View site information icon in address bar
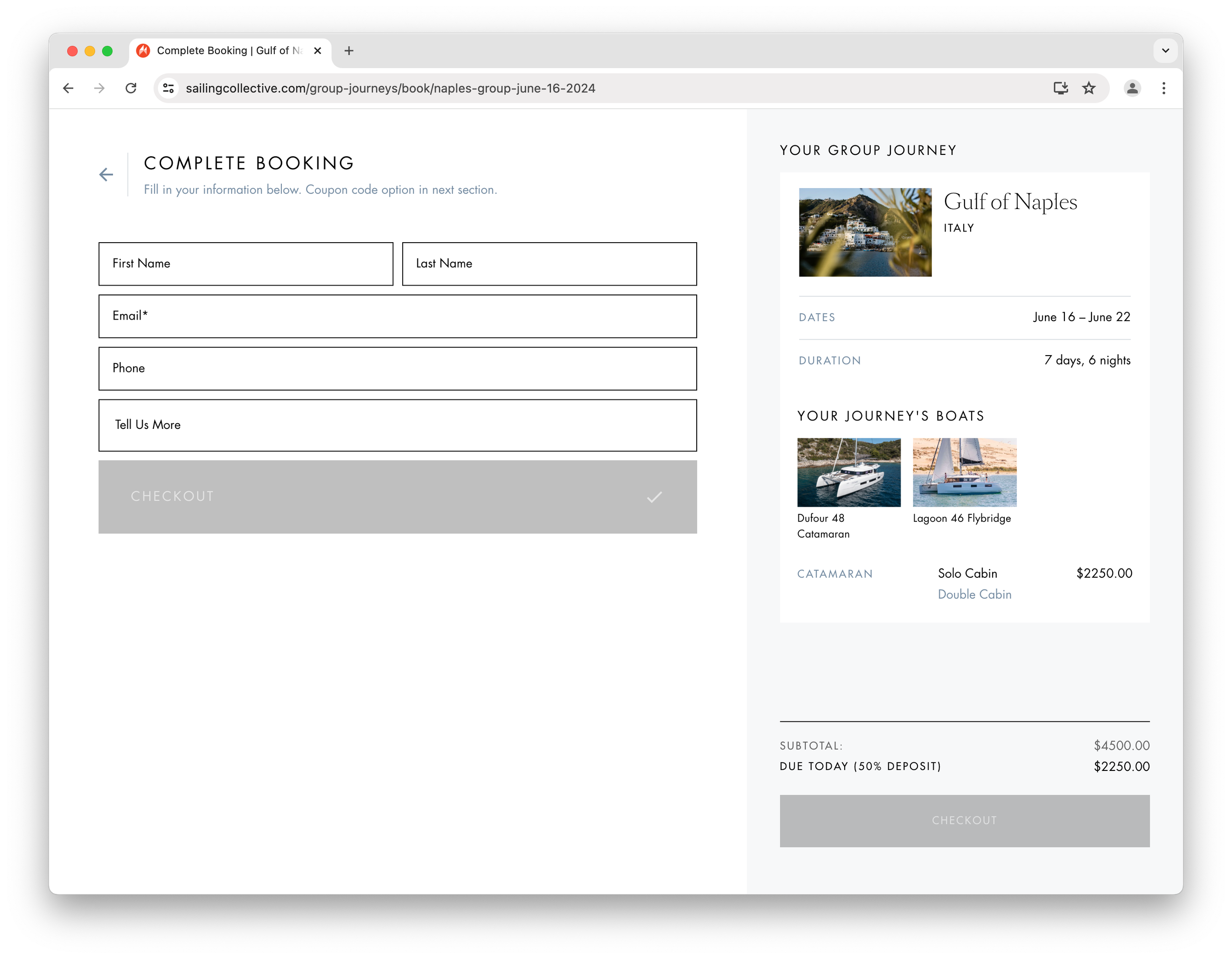Image resolution: width=1232 pixels, height=959 pixels. (x=168, y=88)
